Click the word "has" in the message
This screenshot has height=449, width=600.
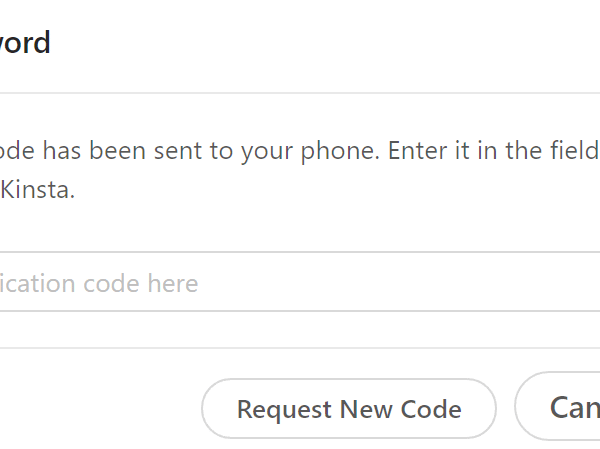(x=65, y=152)
